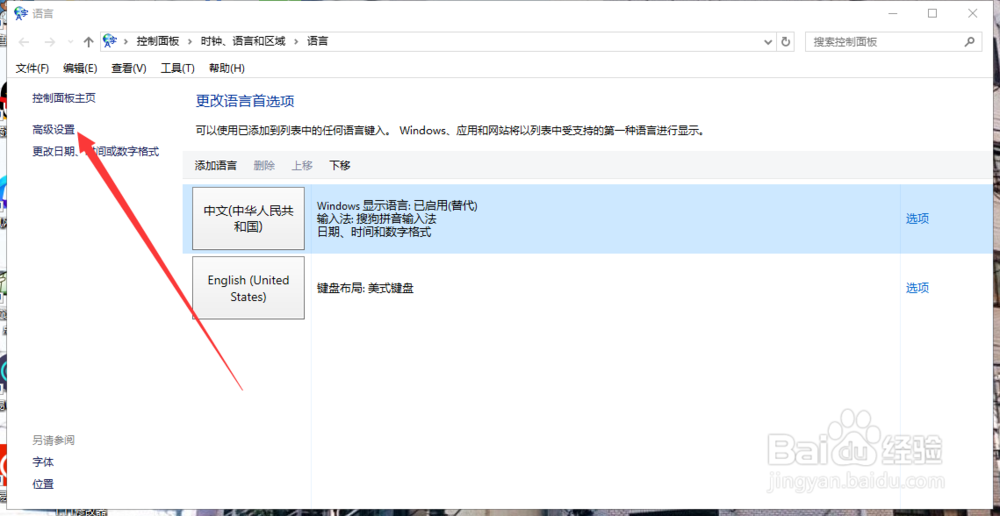Click the 控制面板 breadcrumb

(x=158, y=41)
